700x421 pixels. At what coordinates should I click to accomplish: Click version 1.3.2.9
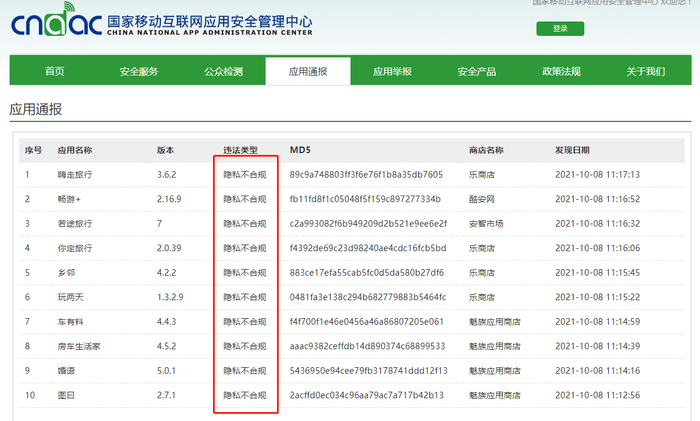click(170, 297)
